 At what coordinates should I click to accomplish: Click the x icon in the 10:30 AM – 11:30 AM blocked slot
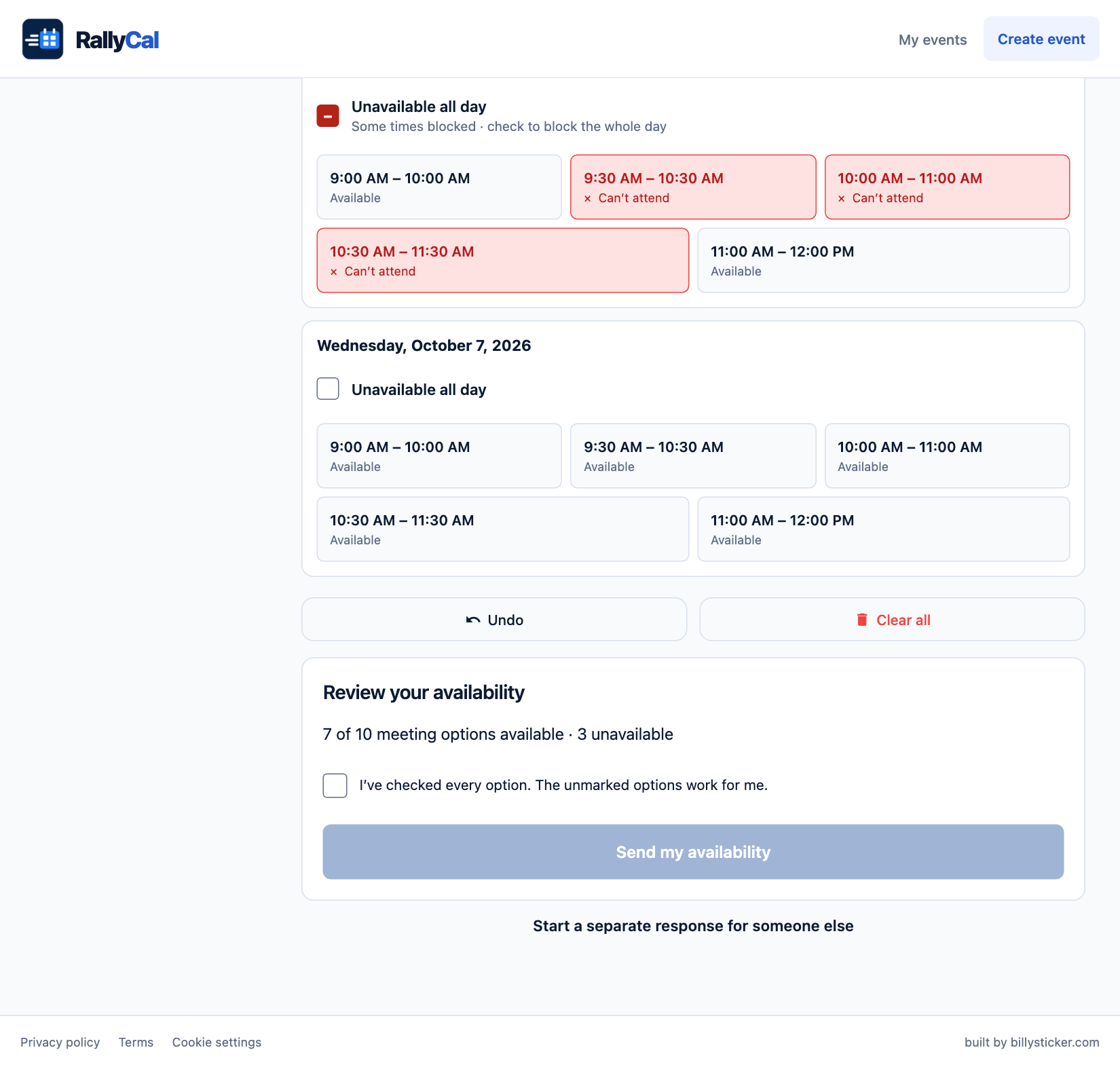point(334,272)
